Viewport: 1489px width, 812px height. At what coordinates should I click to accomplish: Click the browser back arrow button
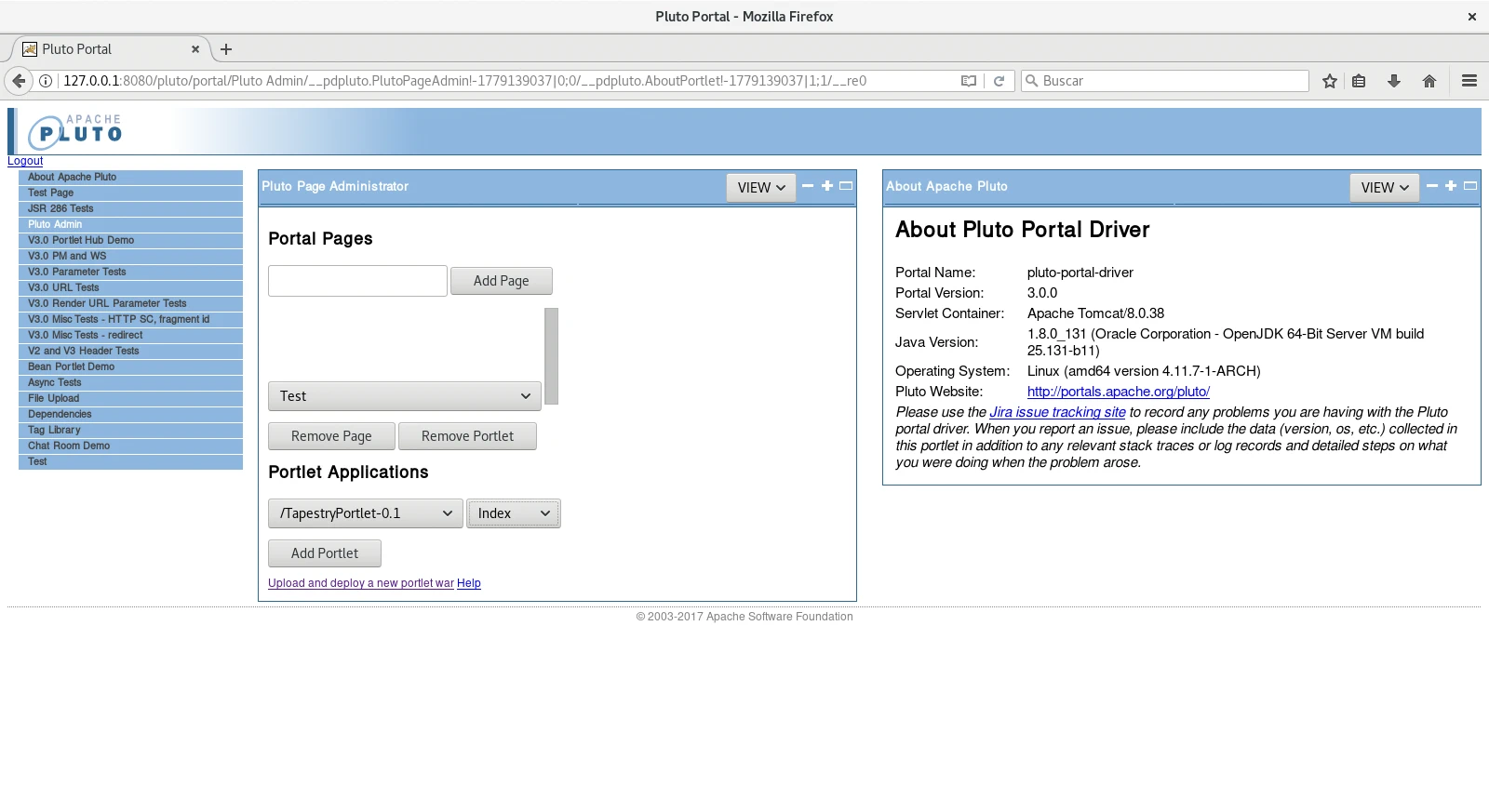[x=19, y=81]
